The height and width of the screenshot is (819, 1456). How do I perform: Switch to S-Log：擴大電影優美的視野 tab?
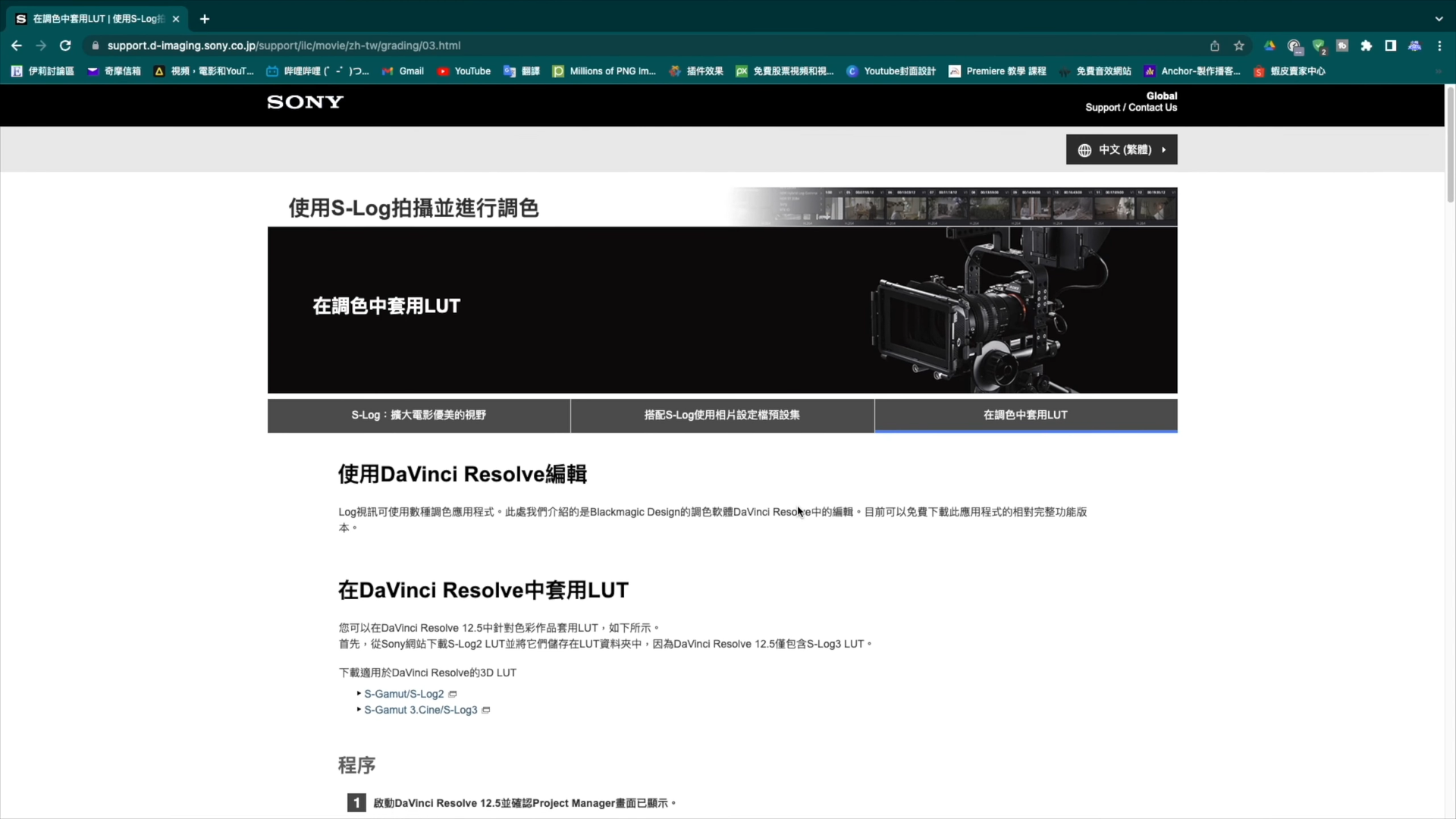point(419,415)
